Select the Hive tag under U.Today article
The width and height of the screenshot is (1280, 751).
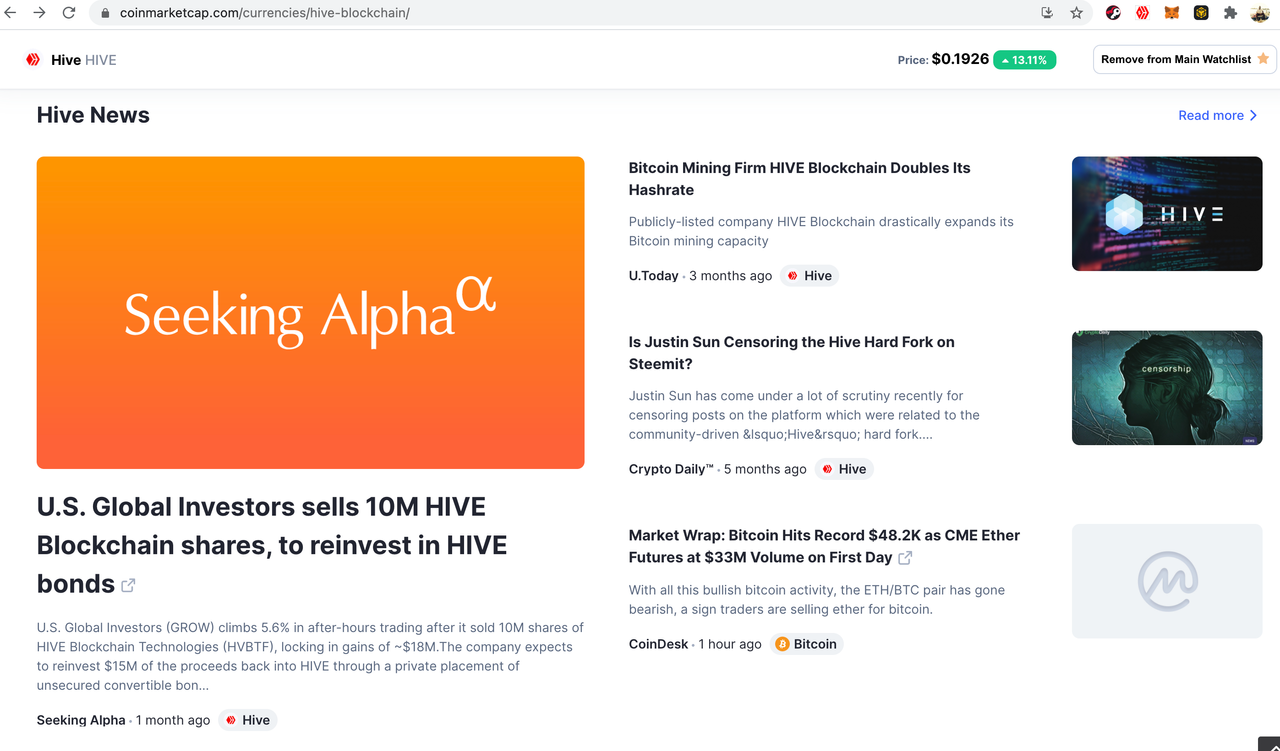(809, 276)
